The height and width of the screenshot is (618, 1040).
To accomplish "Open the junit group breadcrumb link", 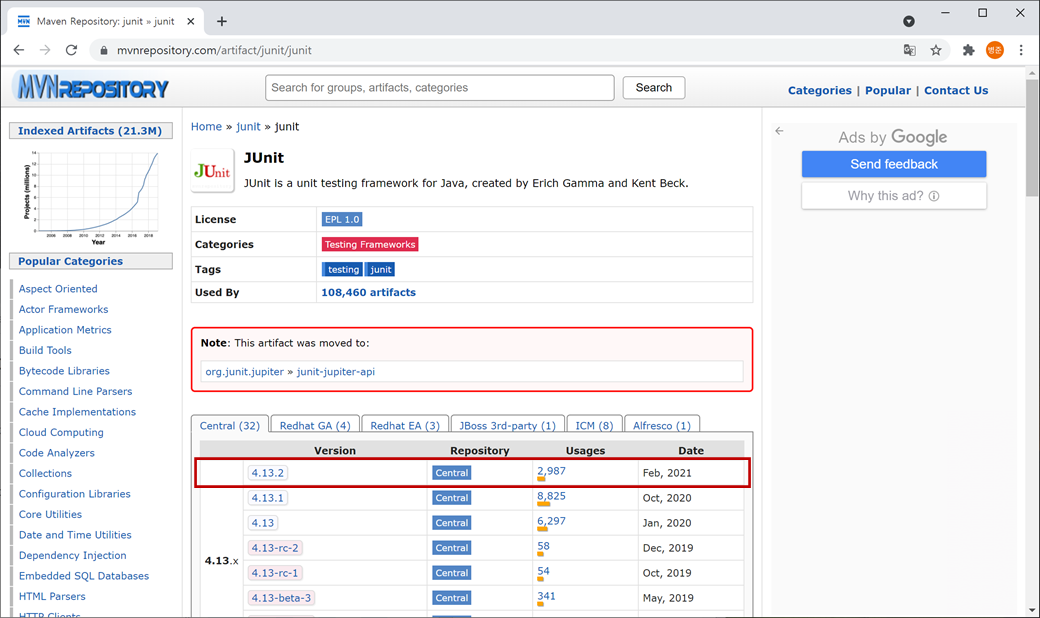I will click(x=249, y=127).
